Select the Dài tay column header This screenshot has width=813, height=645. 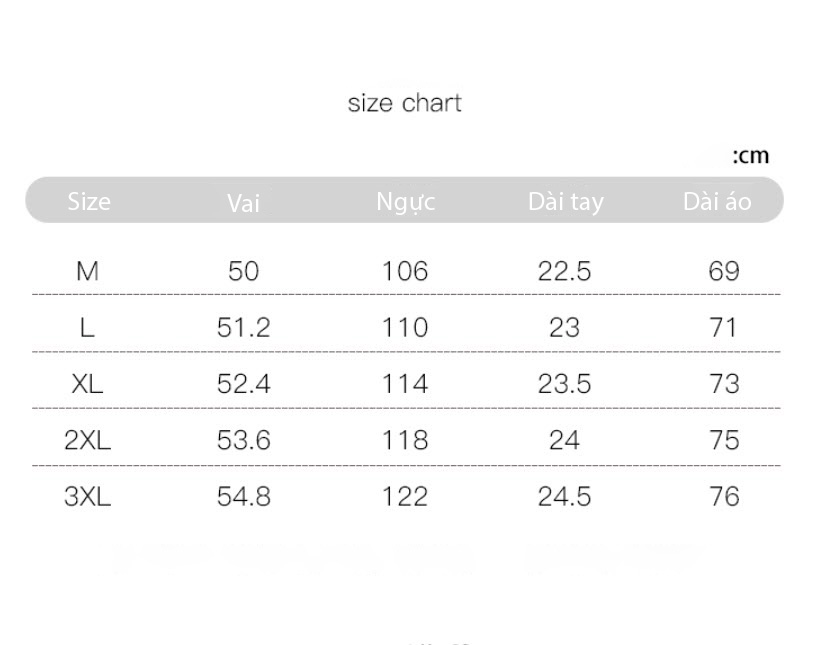(x=566, y=202)
